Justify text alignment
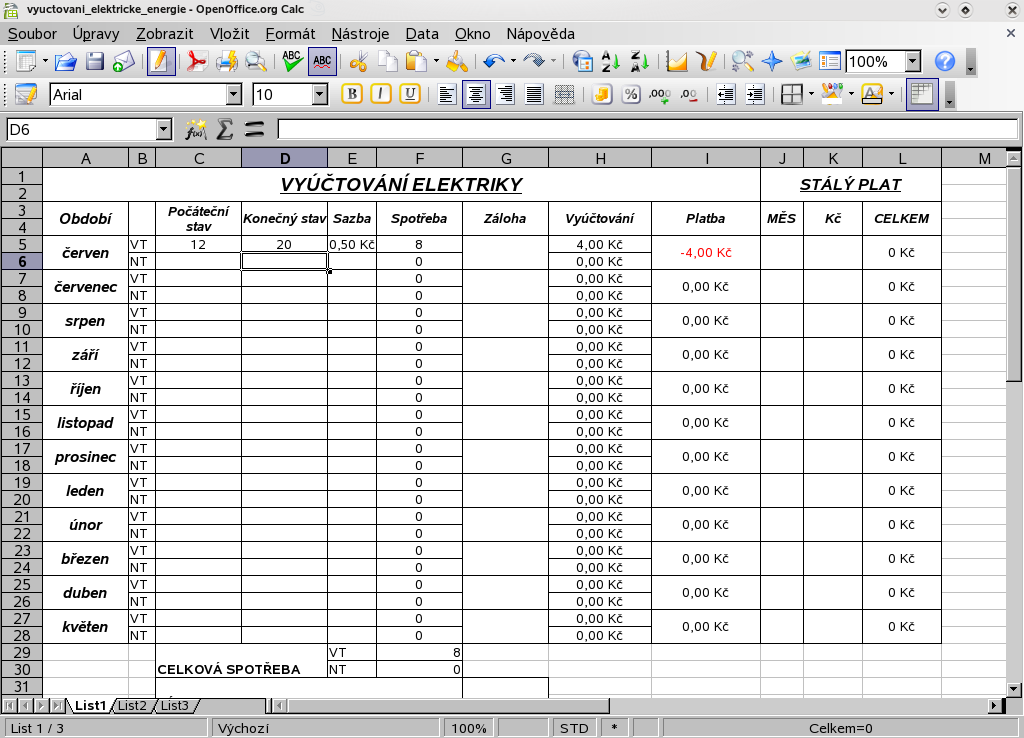Screen dimensions: 1024x738 click(x=534, y=95)
